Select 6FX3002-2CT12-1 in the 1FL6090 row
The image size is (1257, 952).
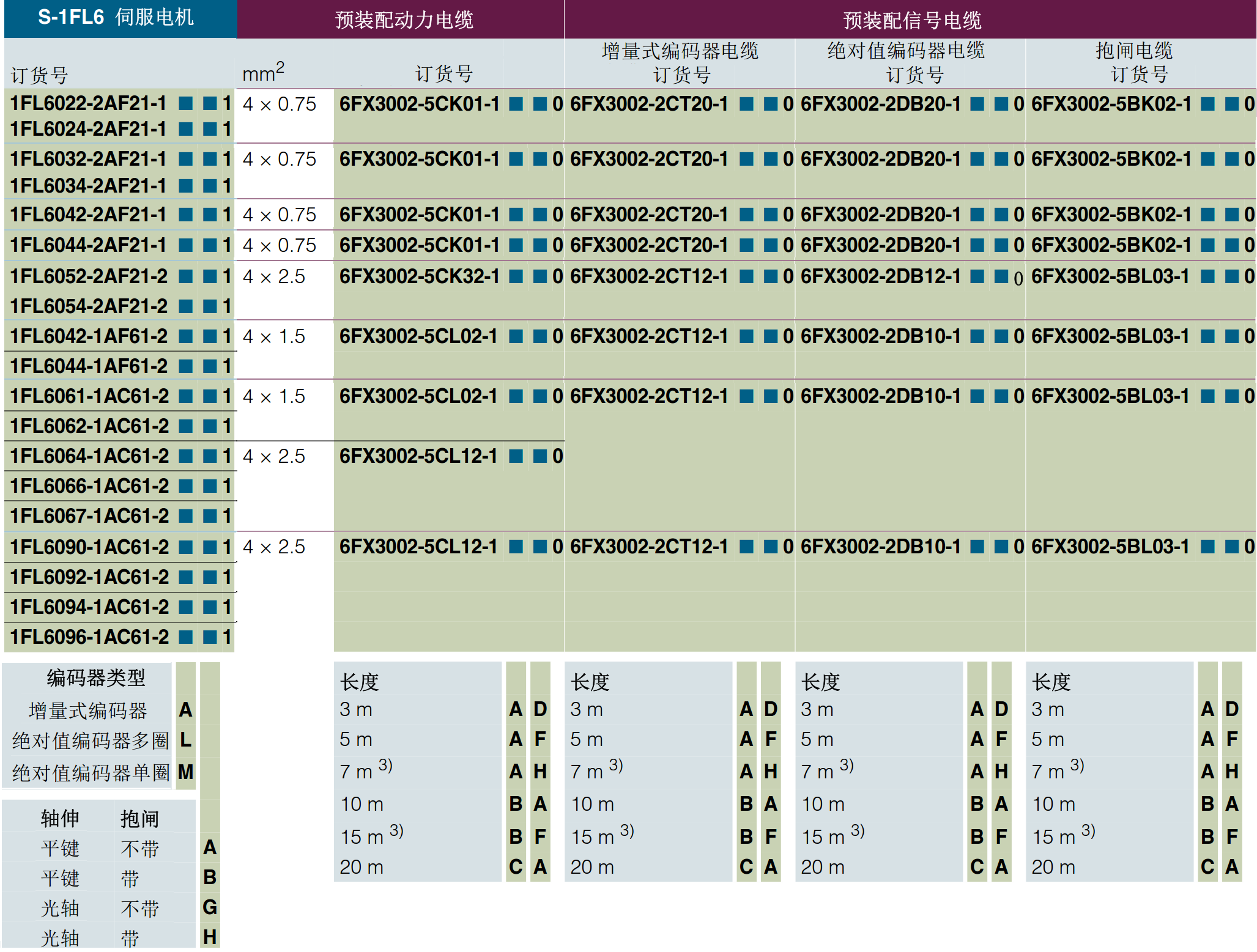(x=649, y=547)
